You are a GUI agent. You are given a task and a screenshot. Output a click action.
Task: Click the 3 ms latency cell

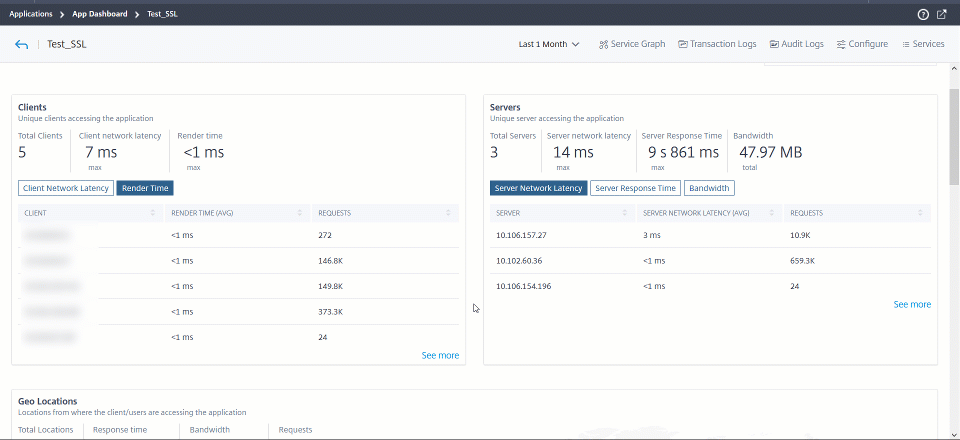pos(650,235)
